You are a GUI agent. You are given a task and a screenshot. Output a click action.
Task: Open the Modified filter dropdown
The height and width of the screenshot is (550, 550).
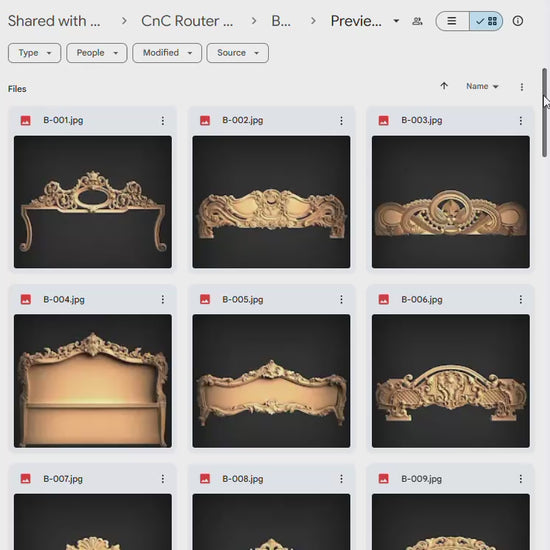[167, 53]
